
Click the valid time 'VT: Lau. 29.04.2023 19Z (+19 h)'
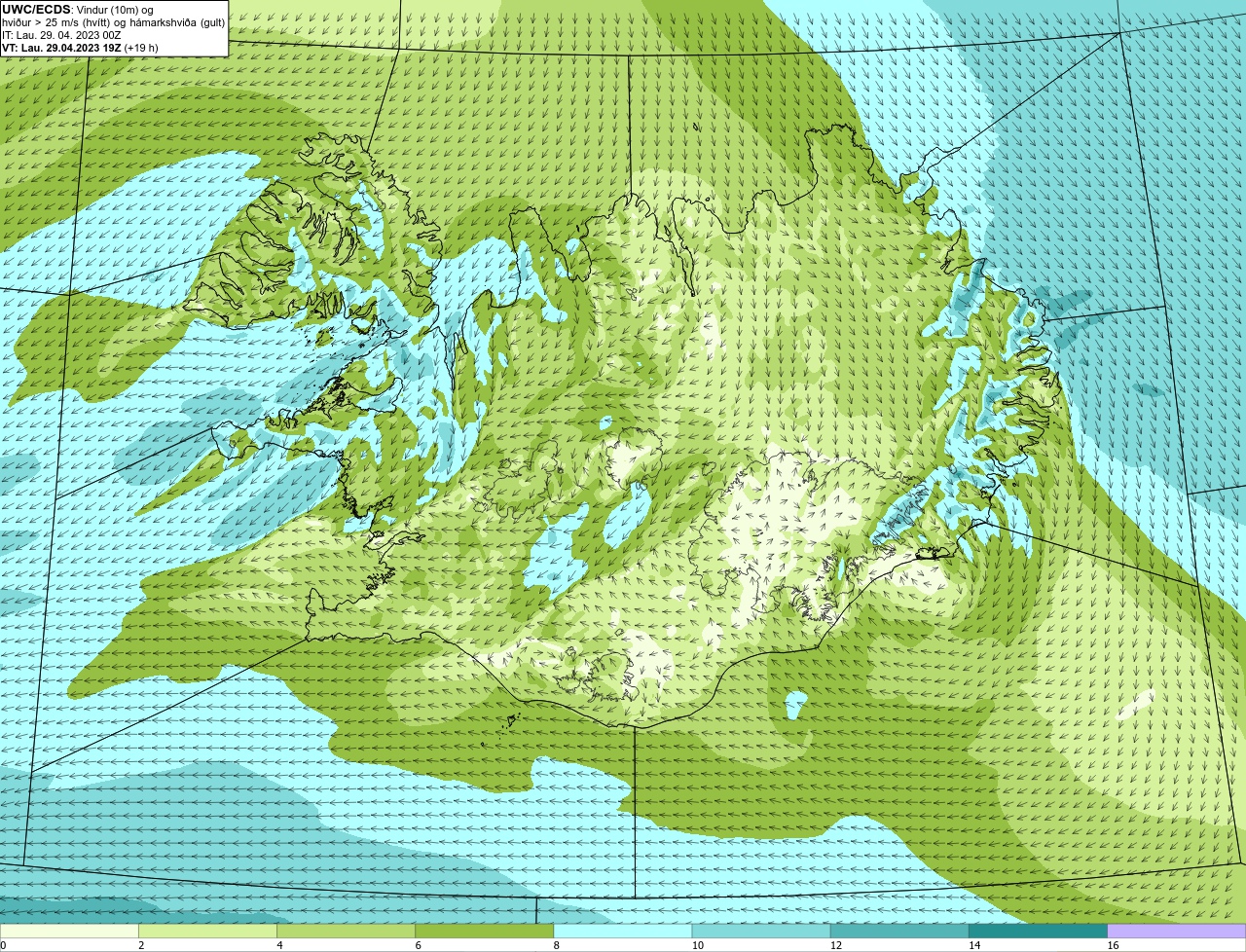[80, 48]
